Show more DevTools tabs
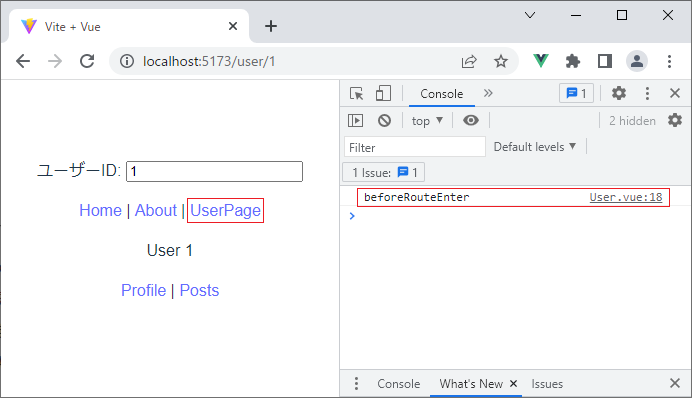 point(488,93)
